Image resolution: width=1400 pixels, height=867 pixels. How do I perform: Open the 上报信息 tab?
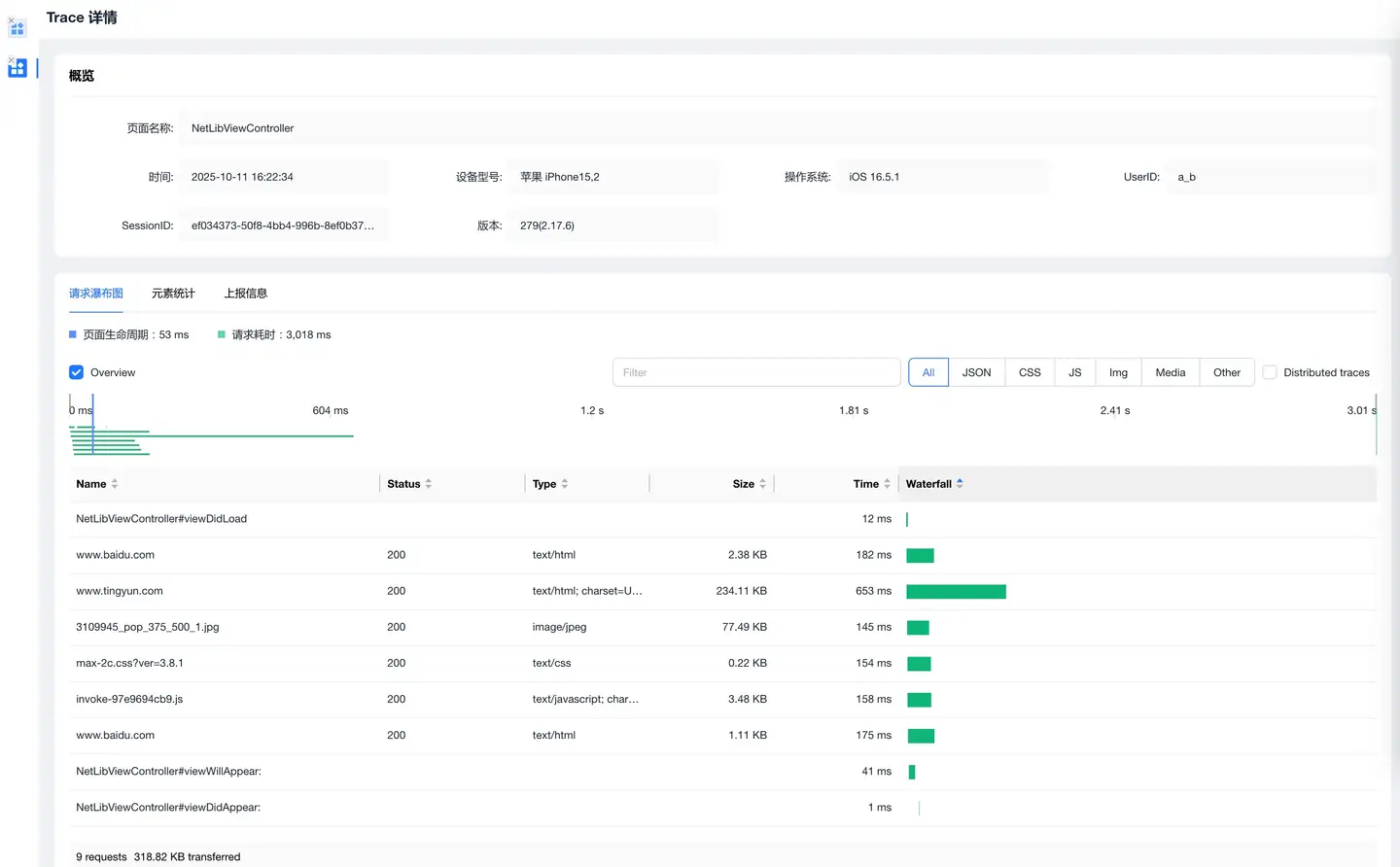(x=246, y=294)
